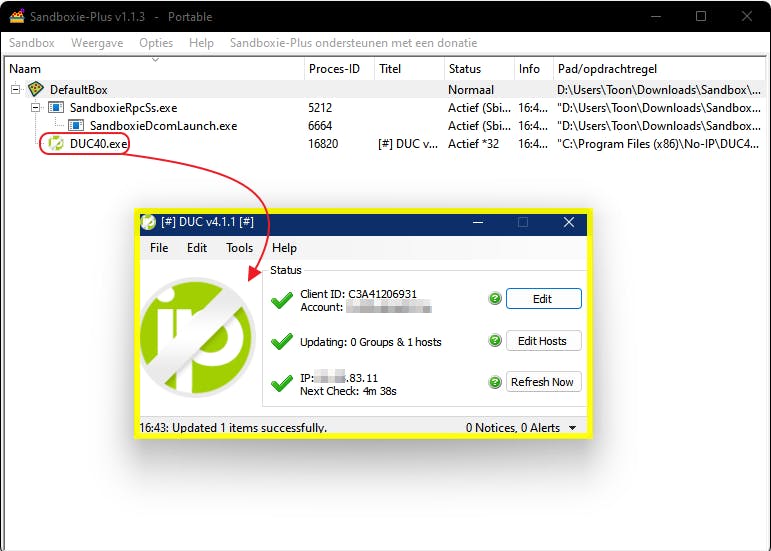
Task: Click process ID 16820
Action: (x=323, y=144)
